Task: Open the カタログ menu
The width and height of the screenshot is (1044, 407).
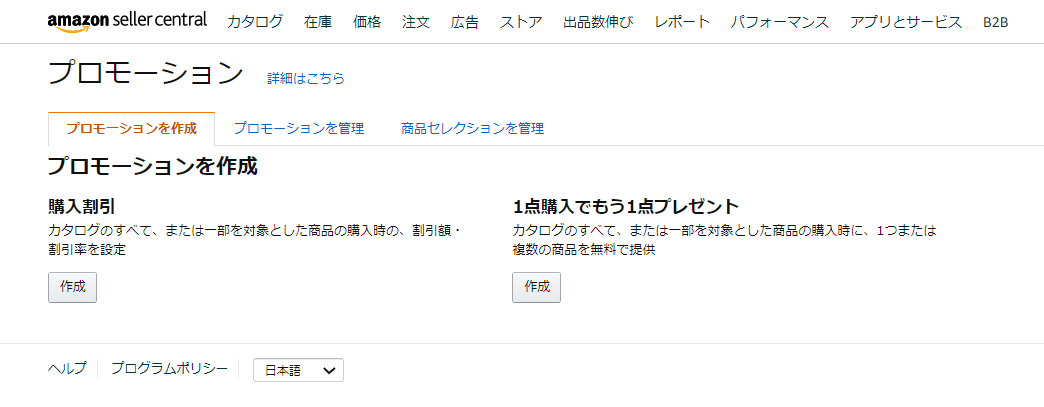Action: (254, 22)
